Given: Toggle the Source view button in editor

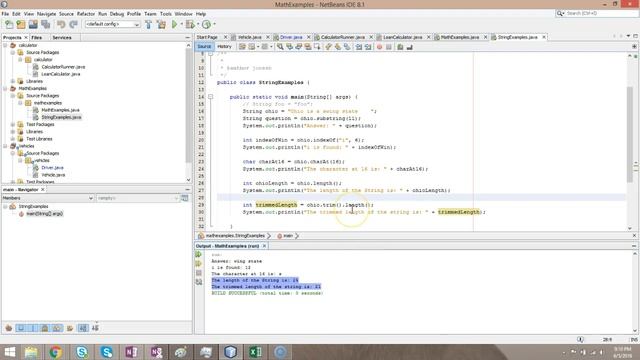Looking at the screenshot, I should (204, 47).
